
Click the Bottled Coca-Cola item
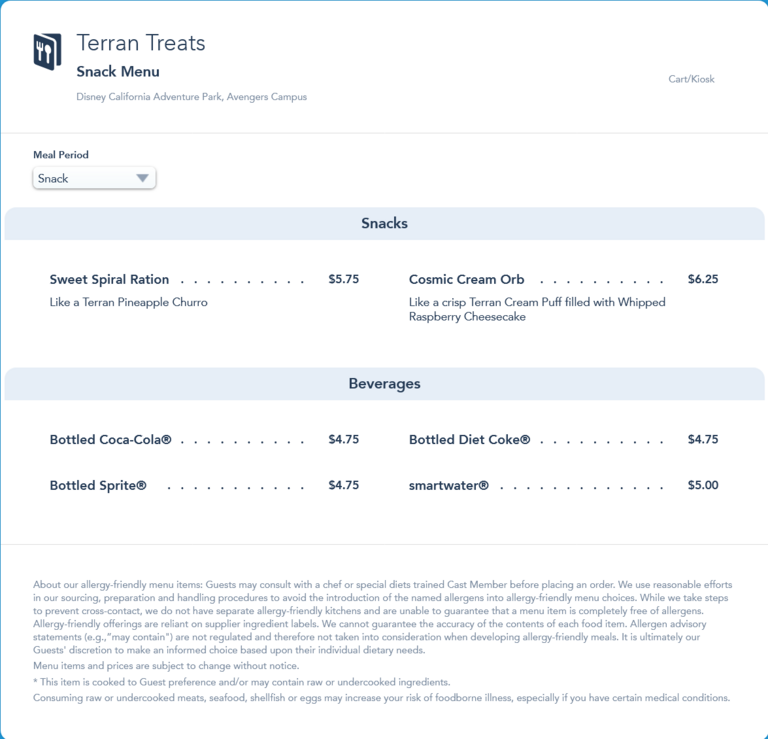tap(110, 440)
